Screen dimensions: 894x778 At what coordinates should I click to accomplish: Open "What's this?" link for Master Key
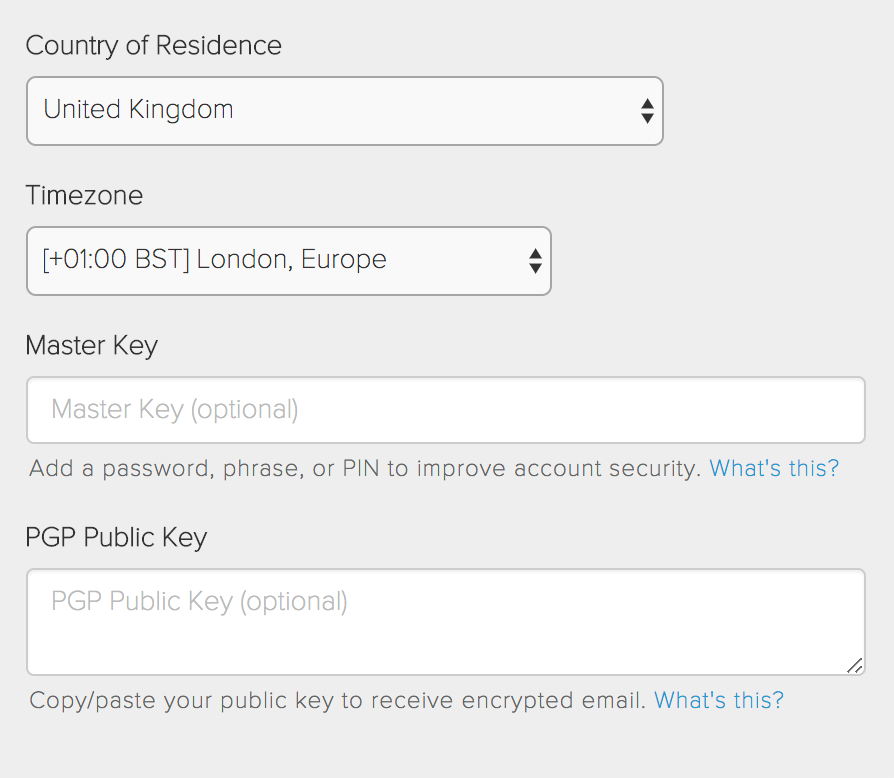[x=774, y=468]
